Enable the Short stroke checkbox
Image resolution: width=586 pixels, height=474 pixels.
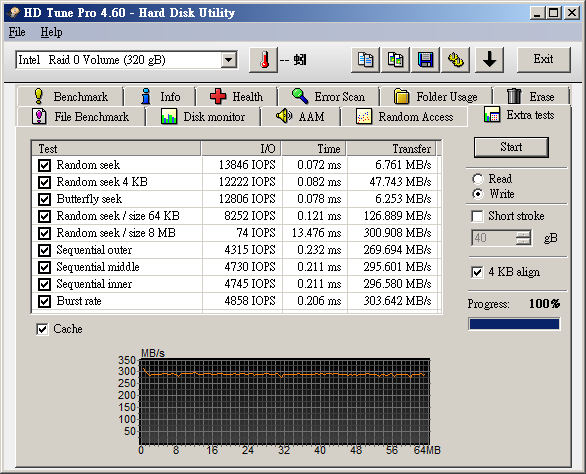477,216
